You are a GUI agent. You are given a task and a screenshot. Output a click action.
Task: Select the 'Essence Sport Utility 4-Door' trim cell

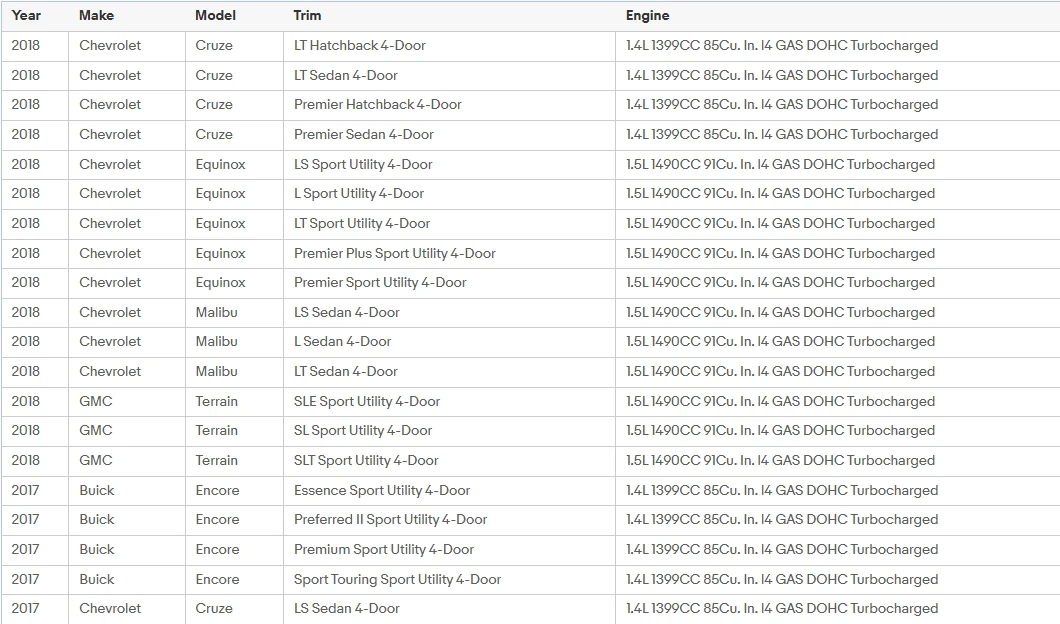click(x=382, y=490)
